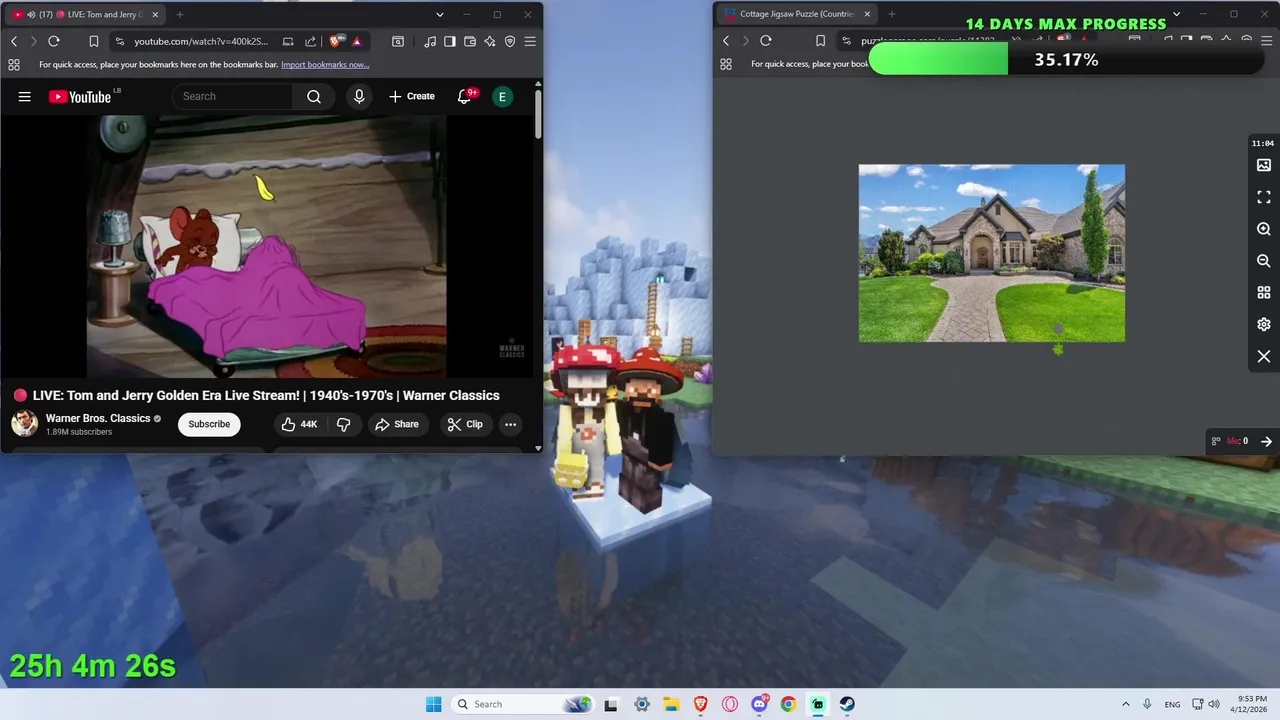The image size is (1280, 720).
Task: Click the YouTube search magnifier button
Action: [314, 96]
